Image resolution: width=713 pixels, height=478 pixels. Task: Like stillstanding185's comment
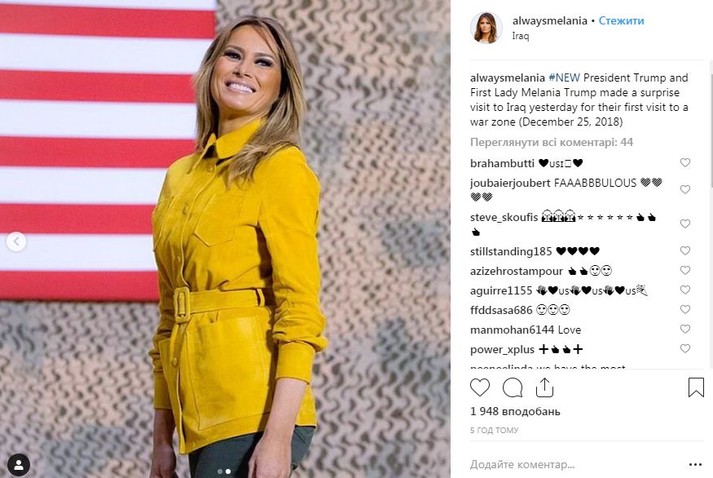point(685,250)
